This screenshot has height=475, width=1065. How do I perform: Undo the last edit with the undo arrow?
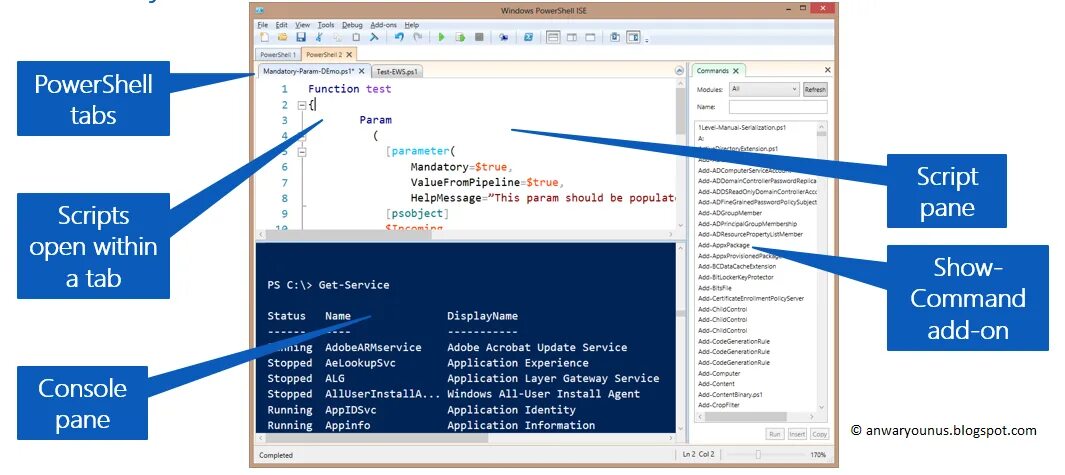(x=399, y=37)
